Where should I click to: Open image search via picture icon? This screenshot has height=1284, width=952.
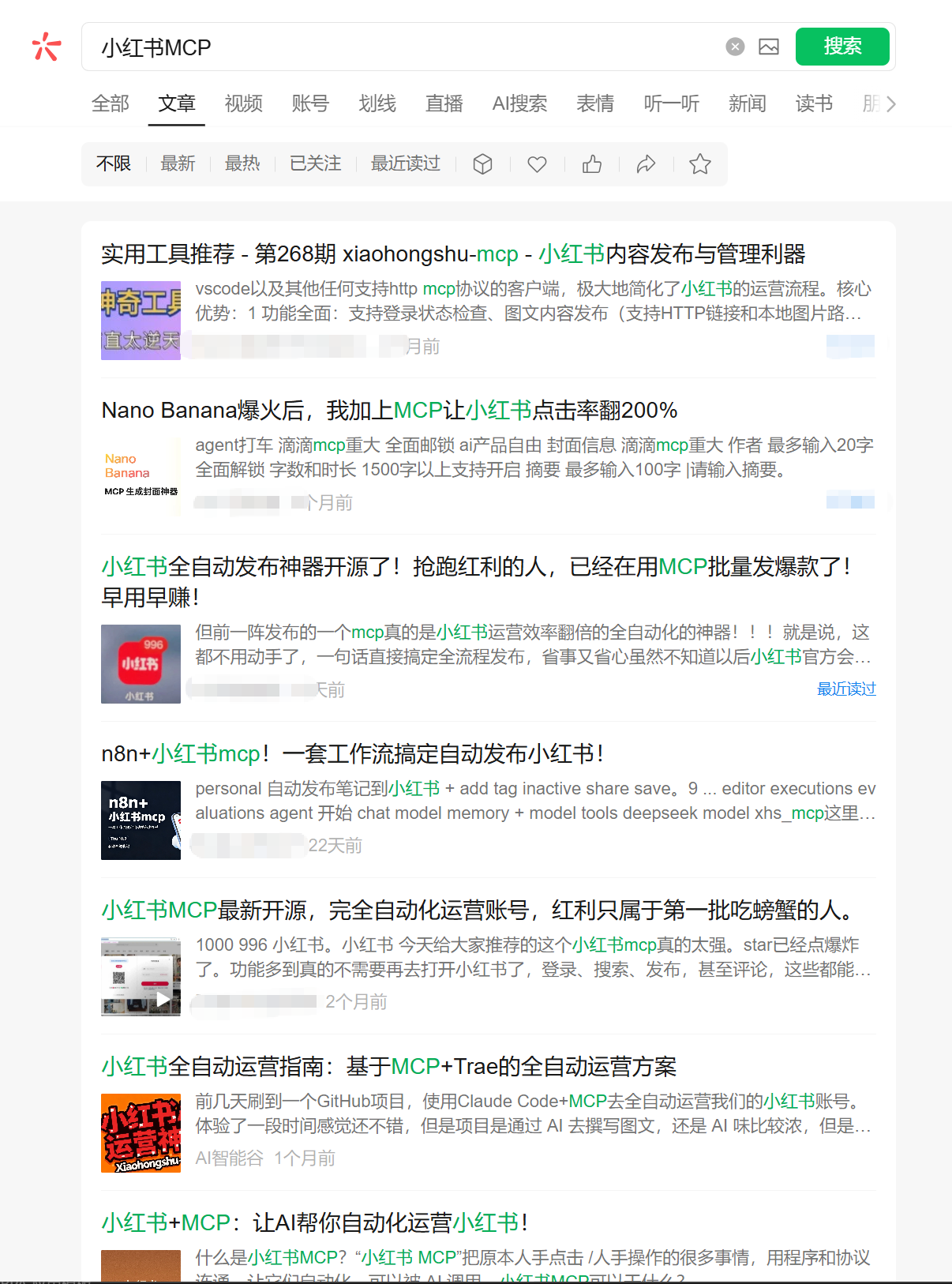point(769,47)
